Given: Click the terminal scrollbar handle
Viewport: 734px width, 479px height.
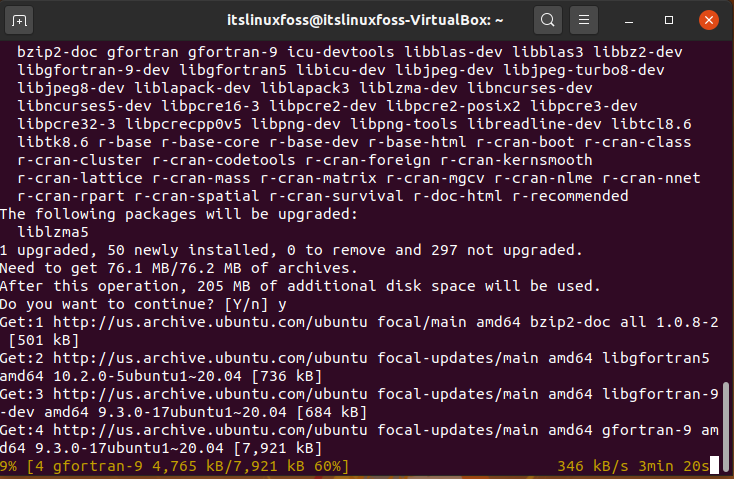Looking at the screenshot, I should pos(726,427).
